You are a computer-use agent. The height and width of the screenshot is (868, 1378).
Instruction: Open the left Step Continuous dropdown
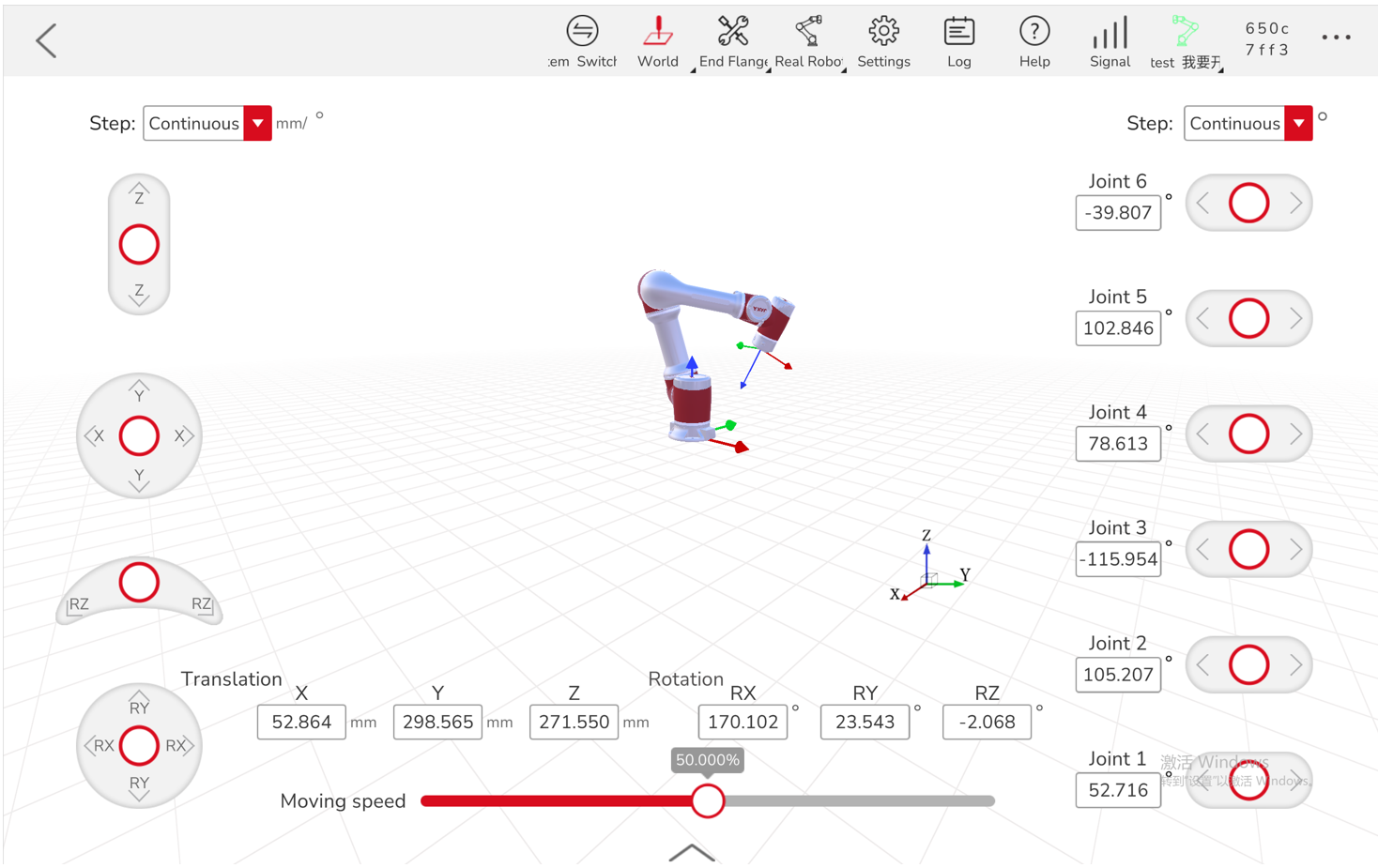coord(257,123)
